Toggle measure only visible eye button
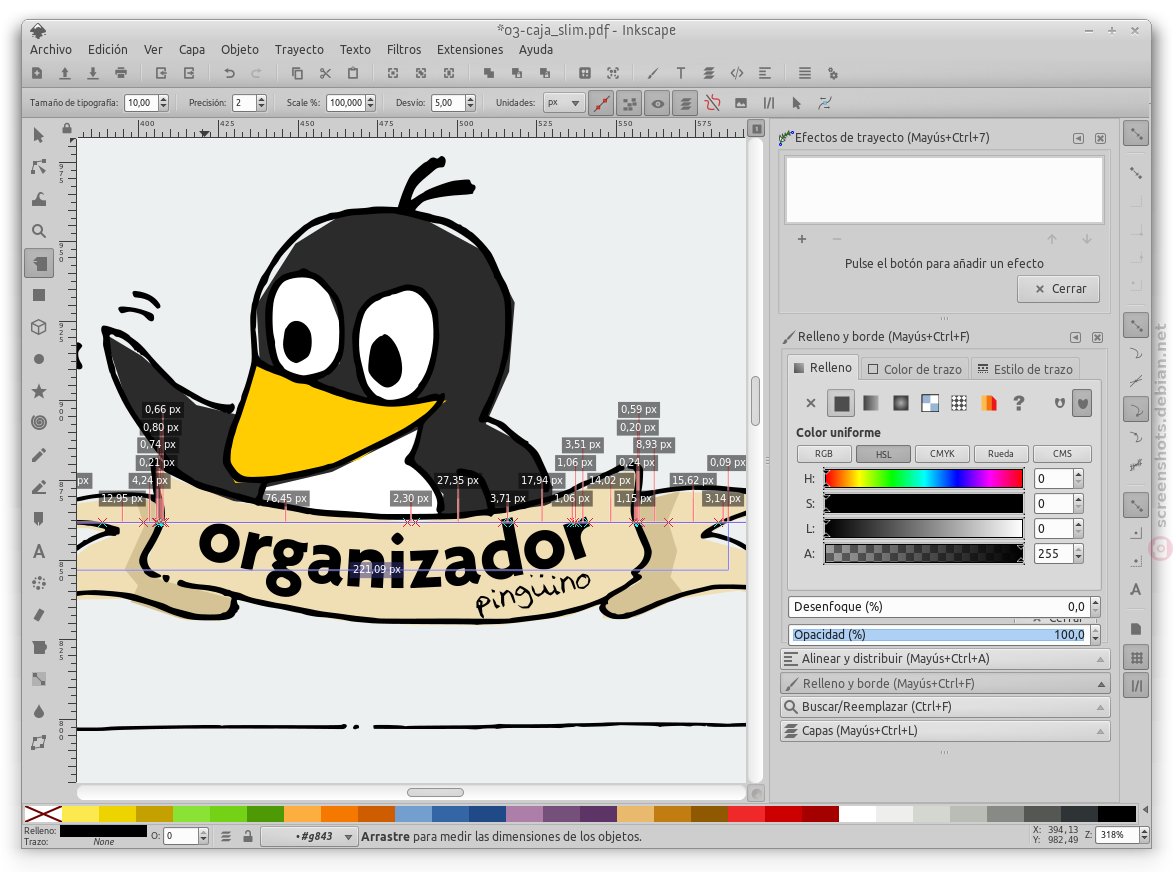1173x872 pixels. pos(658,103)
